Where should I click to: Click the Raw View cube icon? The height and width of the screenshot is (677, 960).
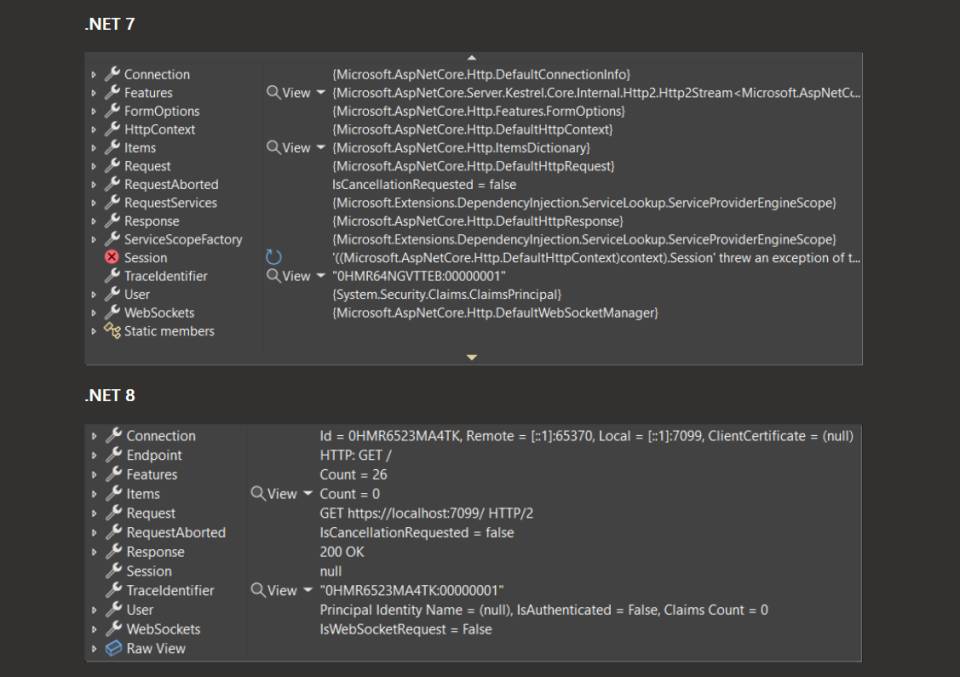point(114,648)
